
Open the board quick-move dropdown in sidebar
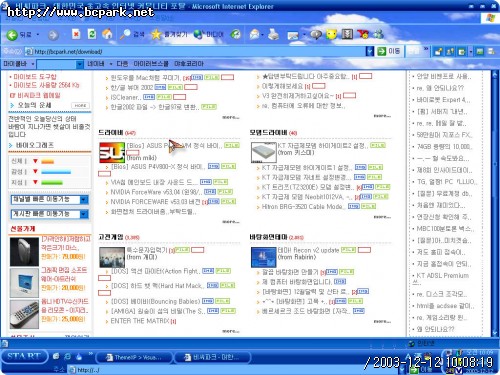pos(50,214)
